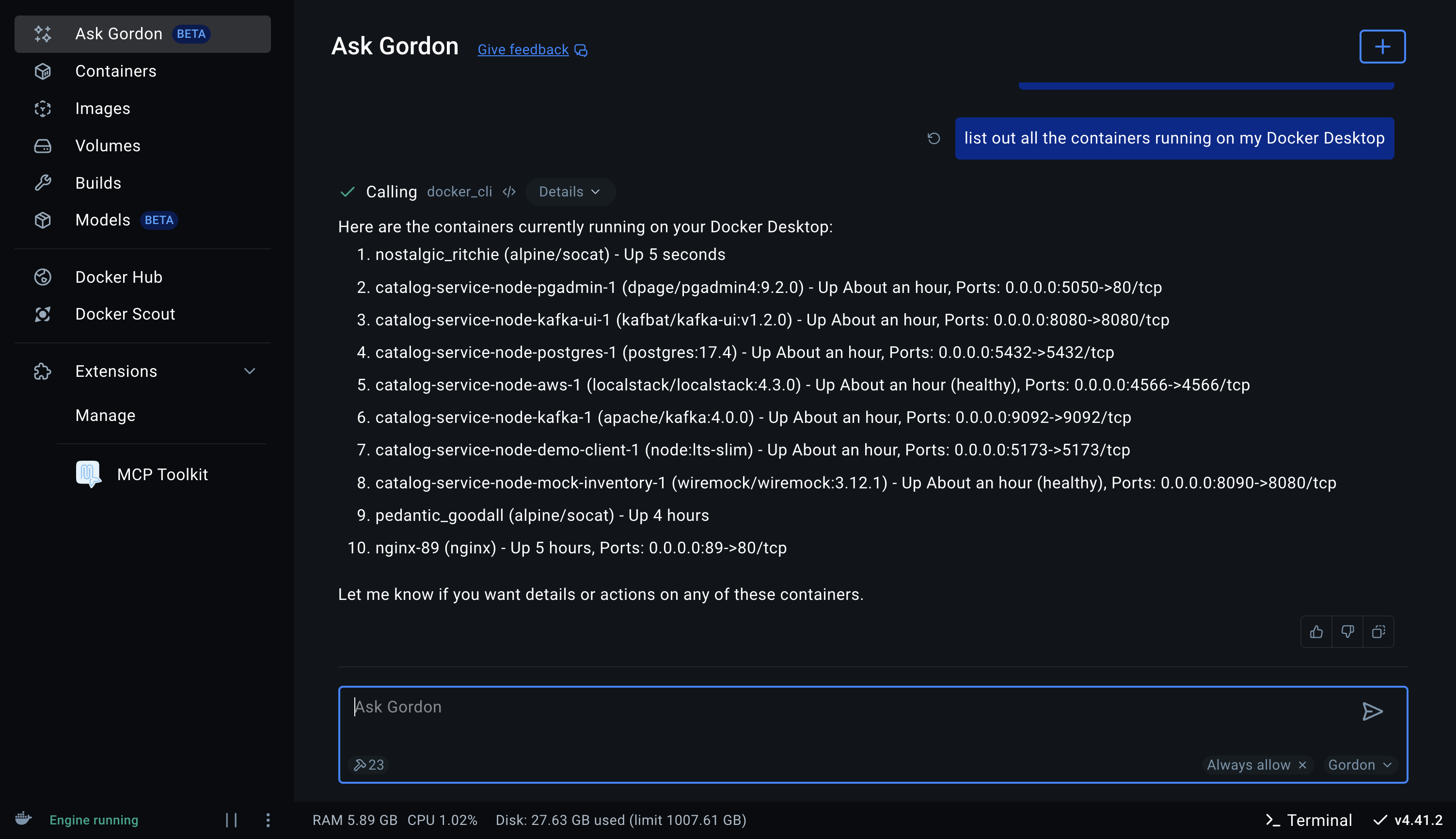
Task: Open the Terminal button
Action: coord(1309,820)
